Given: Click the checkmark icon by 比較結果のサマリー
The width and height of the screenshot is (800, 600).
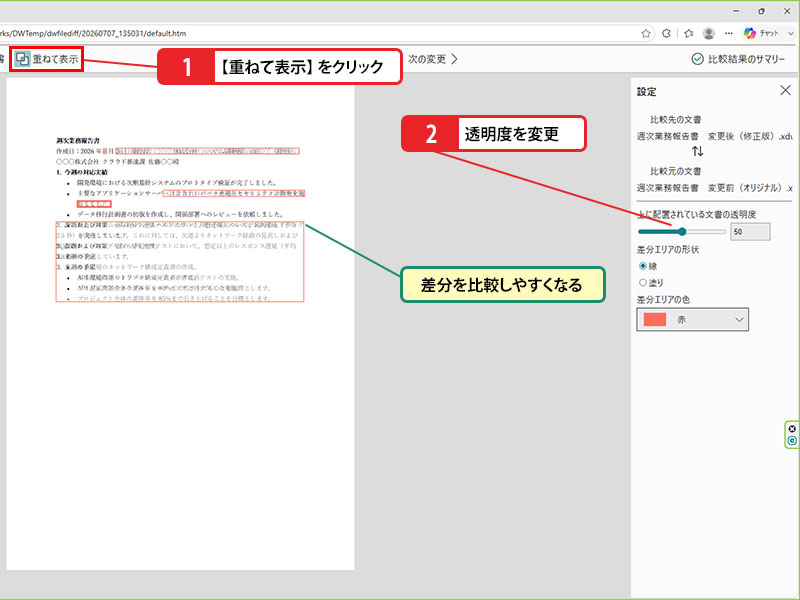Looking at the screenshot, I should point(697,59).
